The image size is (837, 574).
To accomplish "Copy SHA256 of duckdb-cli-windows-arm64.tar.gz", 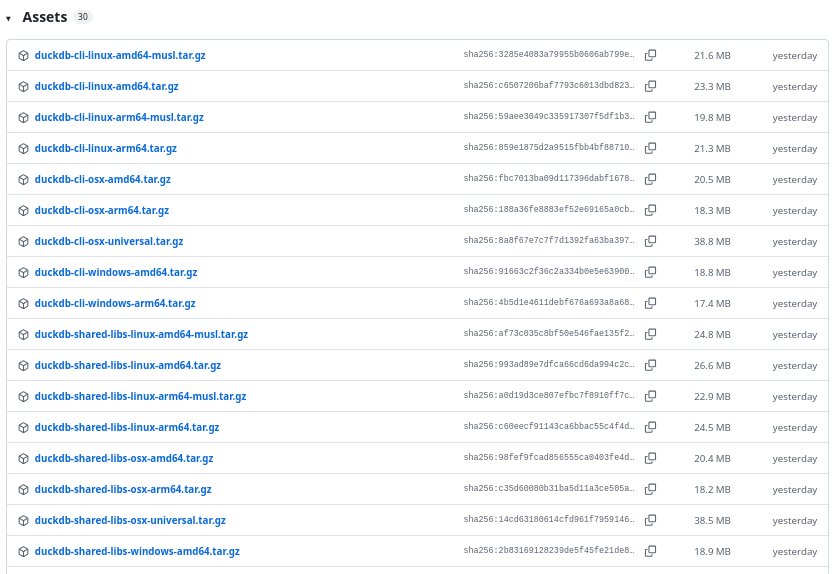I will pyautogui.click(x=650, y=303).
